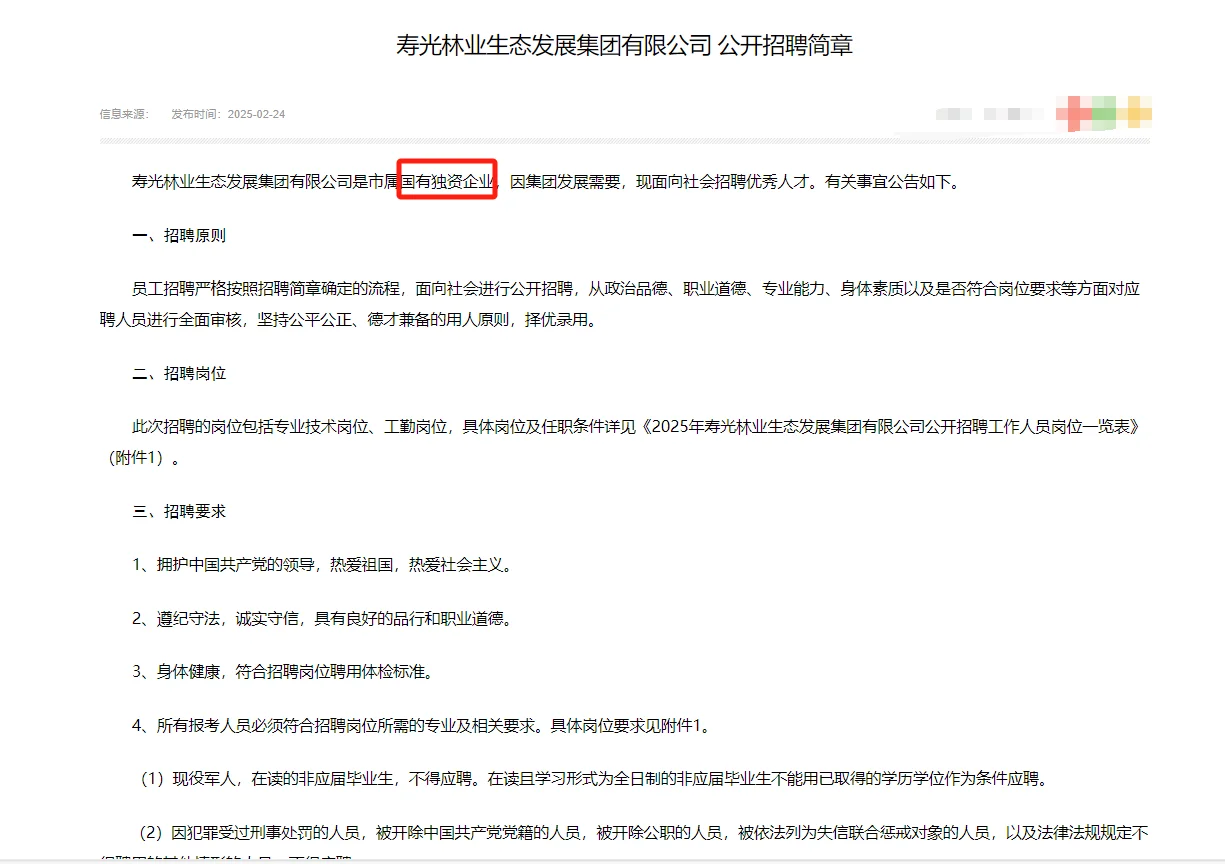Click the paragraph beginning 此次招聘的岗位包括专业技术岗位

point(620,443)
